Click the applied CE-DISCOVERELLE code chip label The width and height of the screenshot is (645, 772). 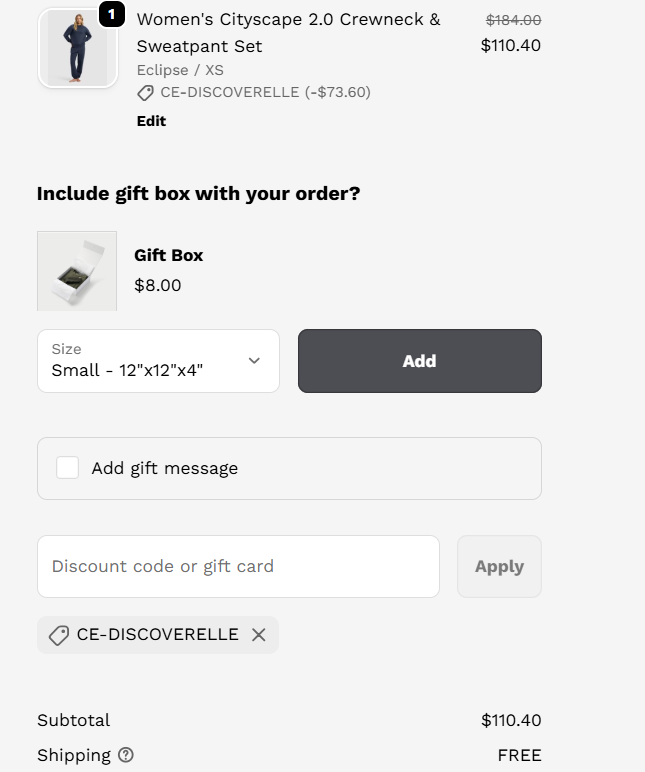coord(158,635)
